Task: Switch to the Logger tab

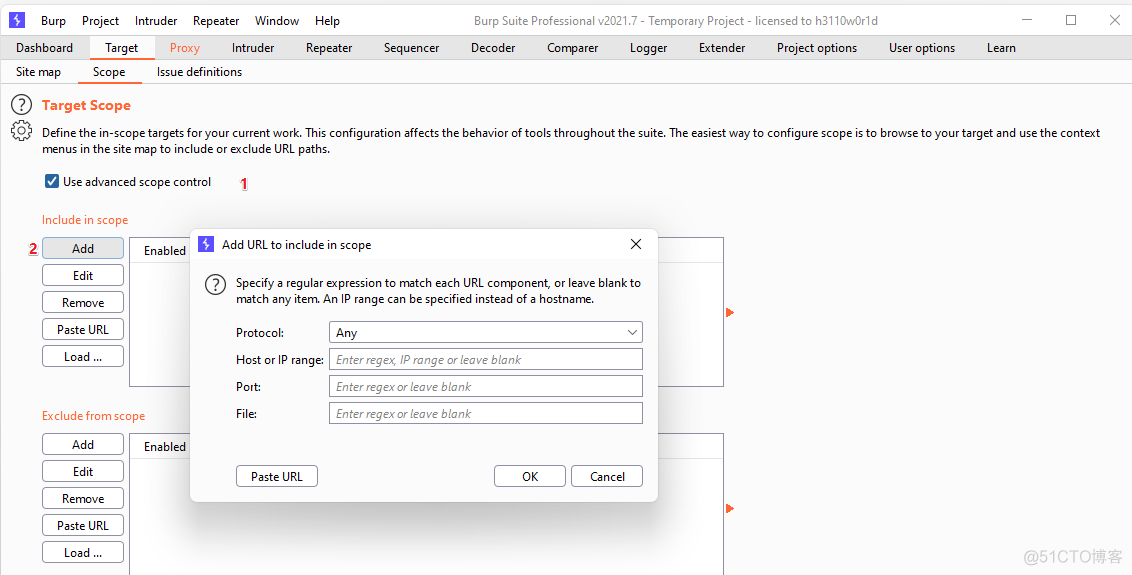Action: point(648,48)
